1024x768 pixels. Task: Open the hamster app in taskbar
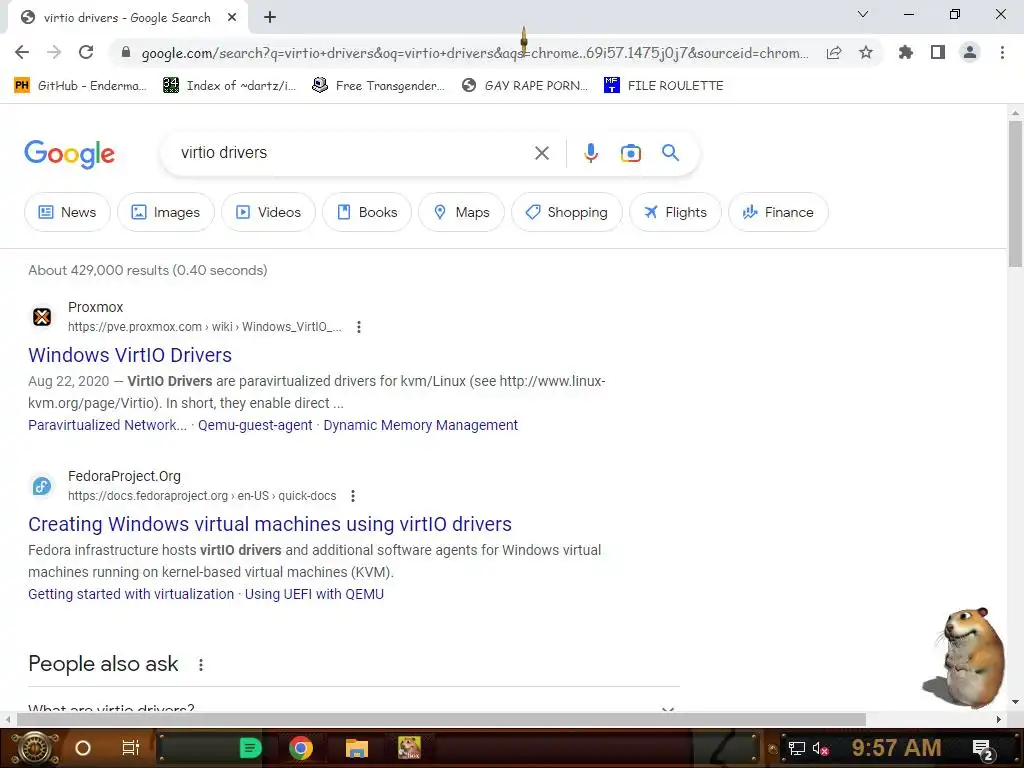coord(409,748)
